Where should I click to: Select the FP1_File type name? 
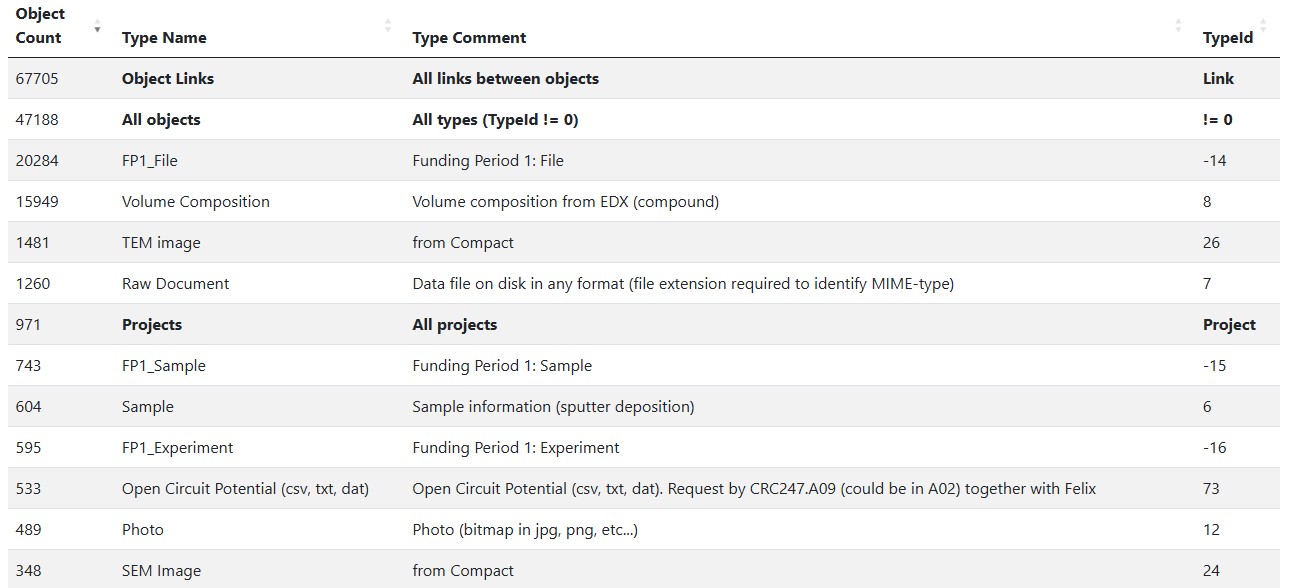(150, 161)
